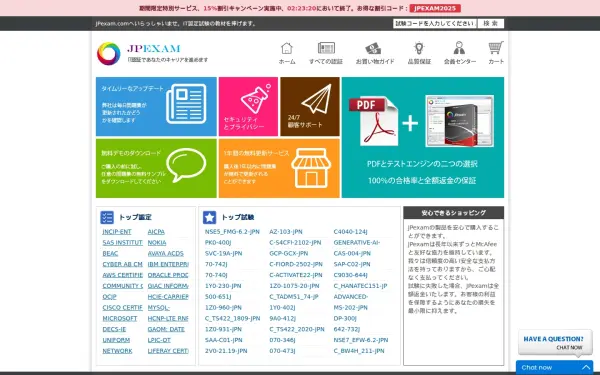Click the 02:23:20 countdown timer text
600x375 pixels.
302,8
